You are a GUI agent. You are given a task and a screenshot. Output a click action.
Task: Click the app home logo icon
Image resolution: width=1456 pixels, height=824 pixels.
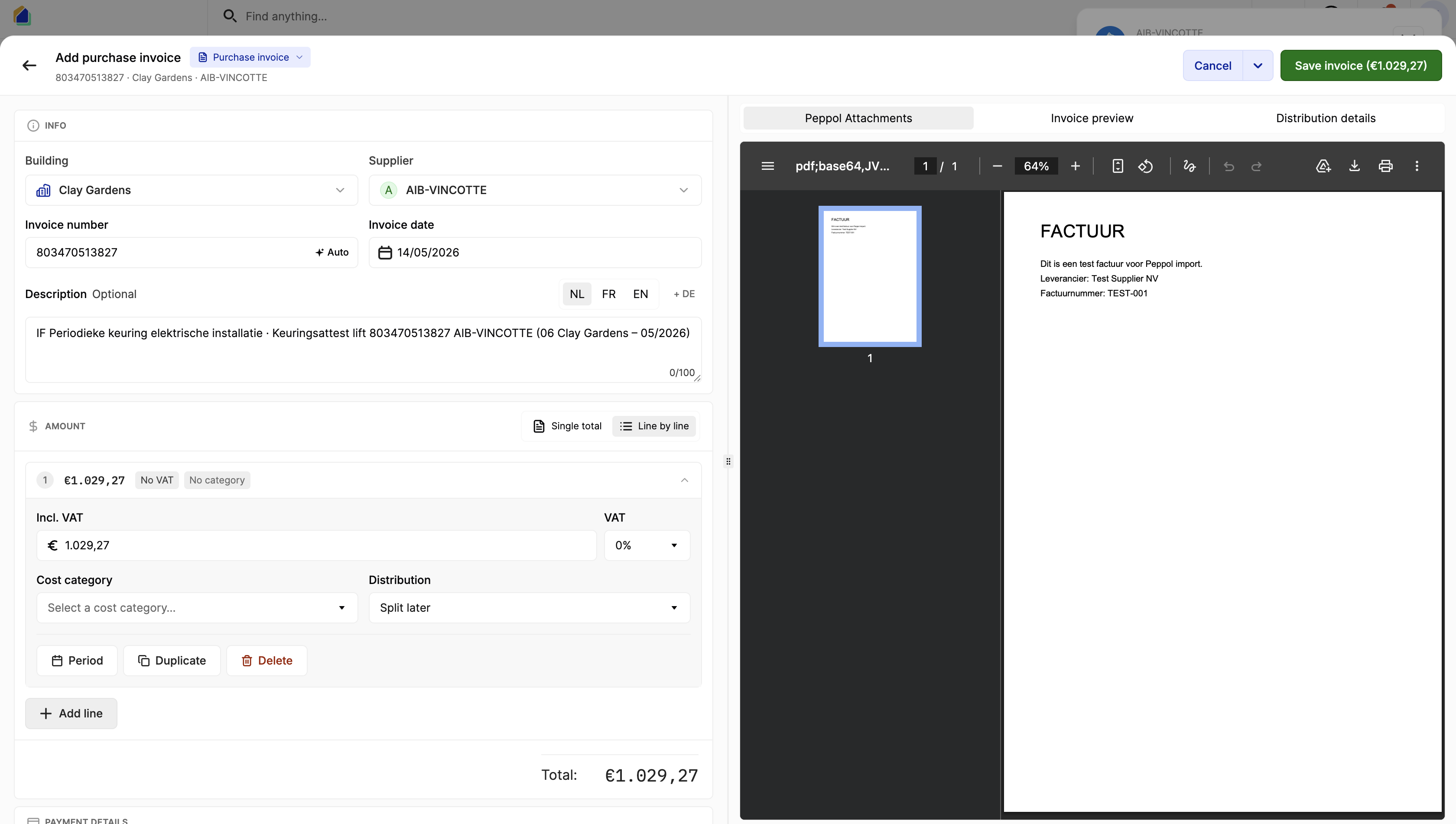pyautogui.click(x=22, y=15)
